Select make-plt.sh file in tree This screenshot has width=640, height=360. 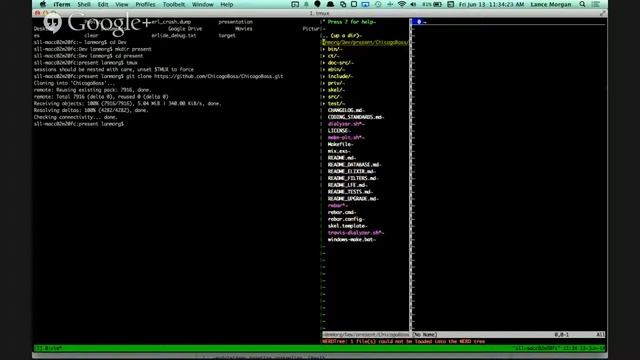point(346,138)
